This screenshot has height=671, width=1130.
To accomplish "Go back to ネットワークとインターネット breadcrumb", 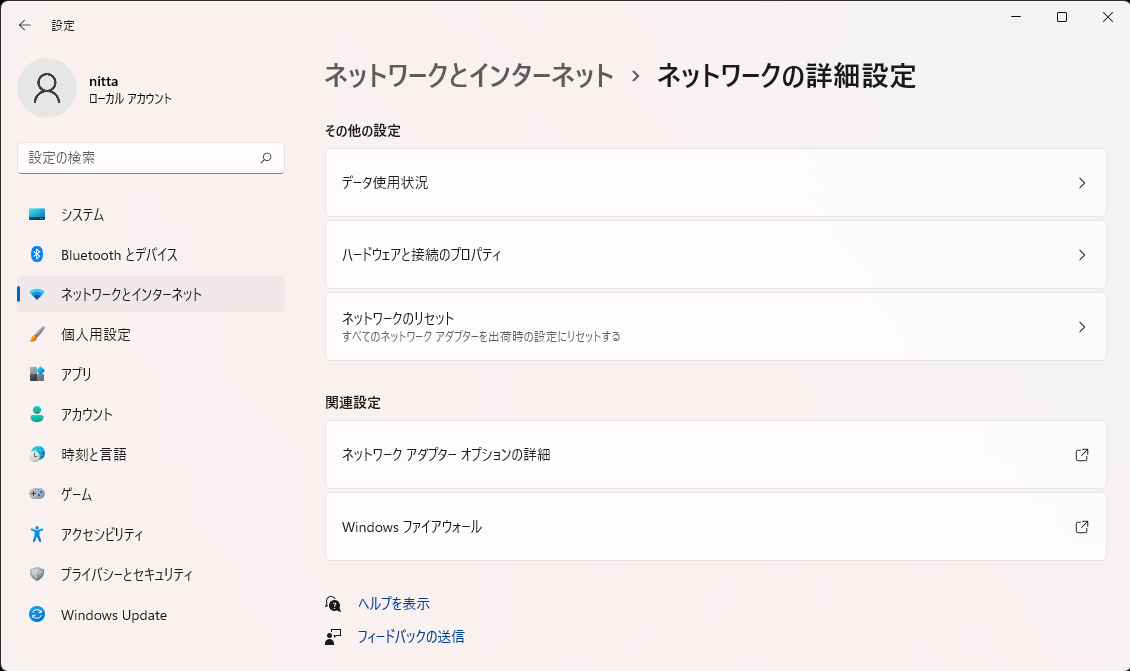I will [x=469, y=76].
